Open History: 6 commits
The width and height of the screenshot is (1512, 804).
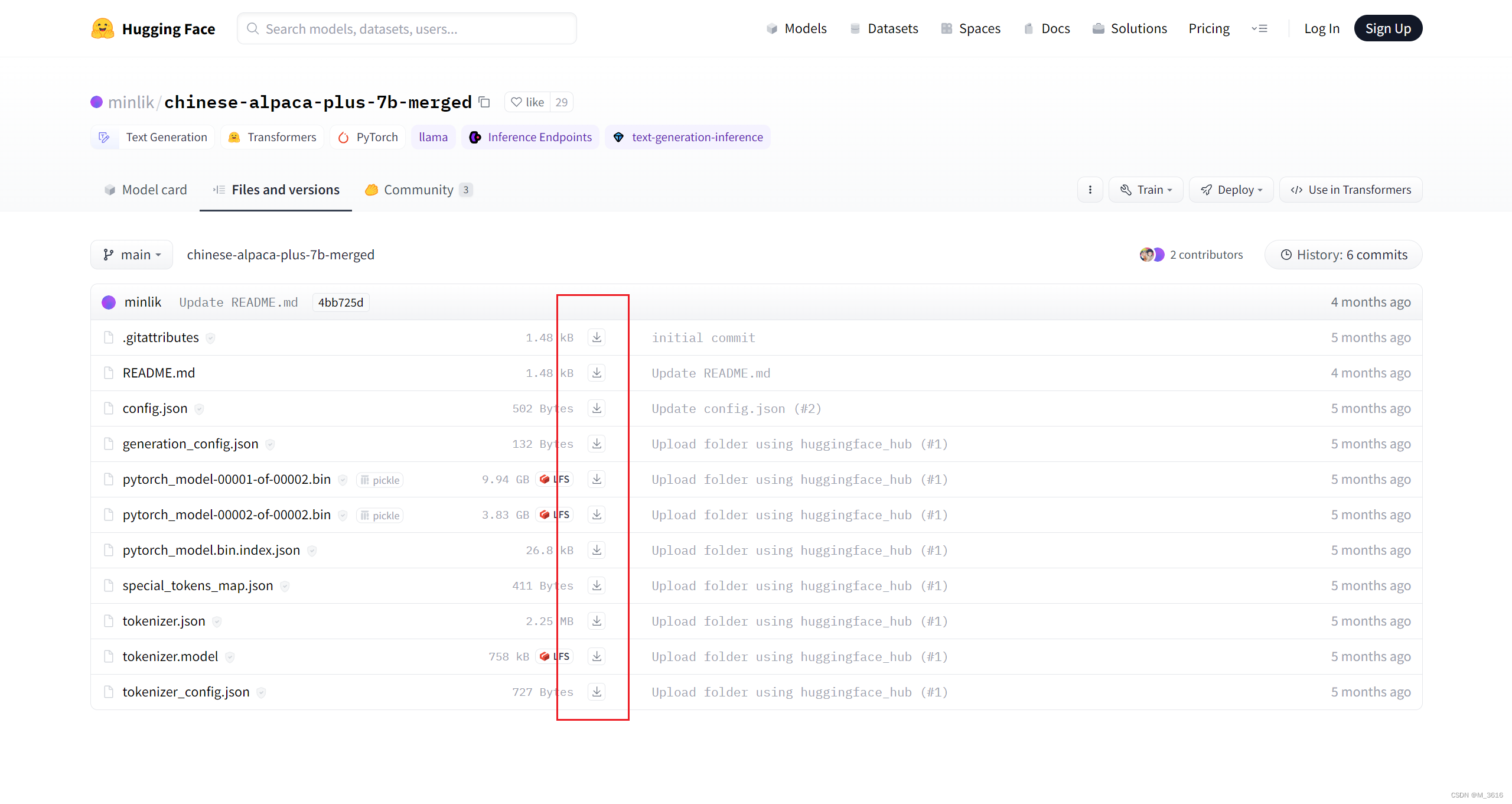click(x=1343, y=255)
